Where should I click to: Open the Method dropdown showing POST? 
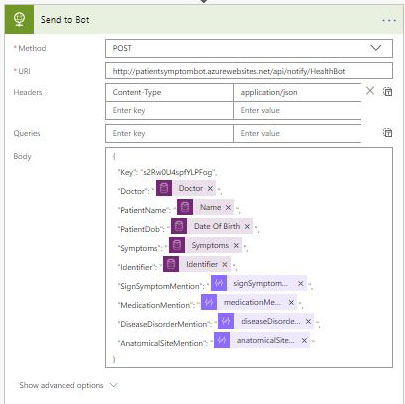point(249,48)
